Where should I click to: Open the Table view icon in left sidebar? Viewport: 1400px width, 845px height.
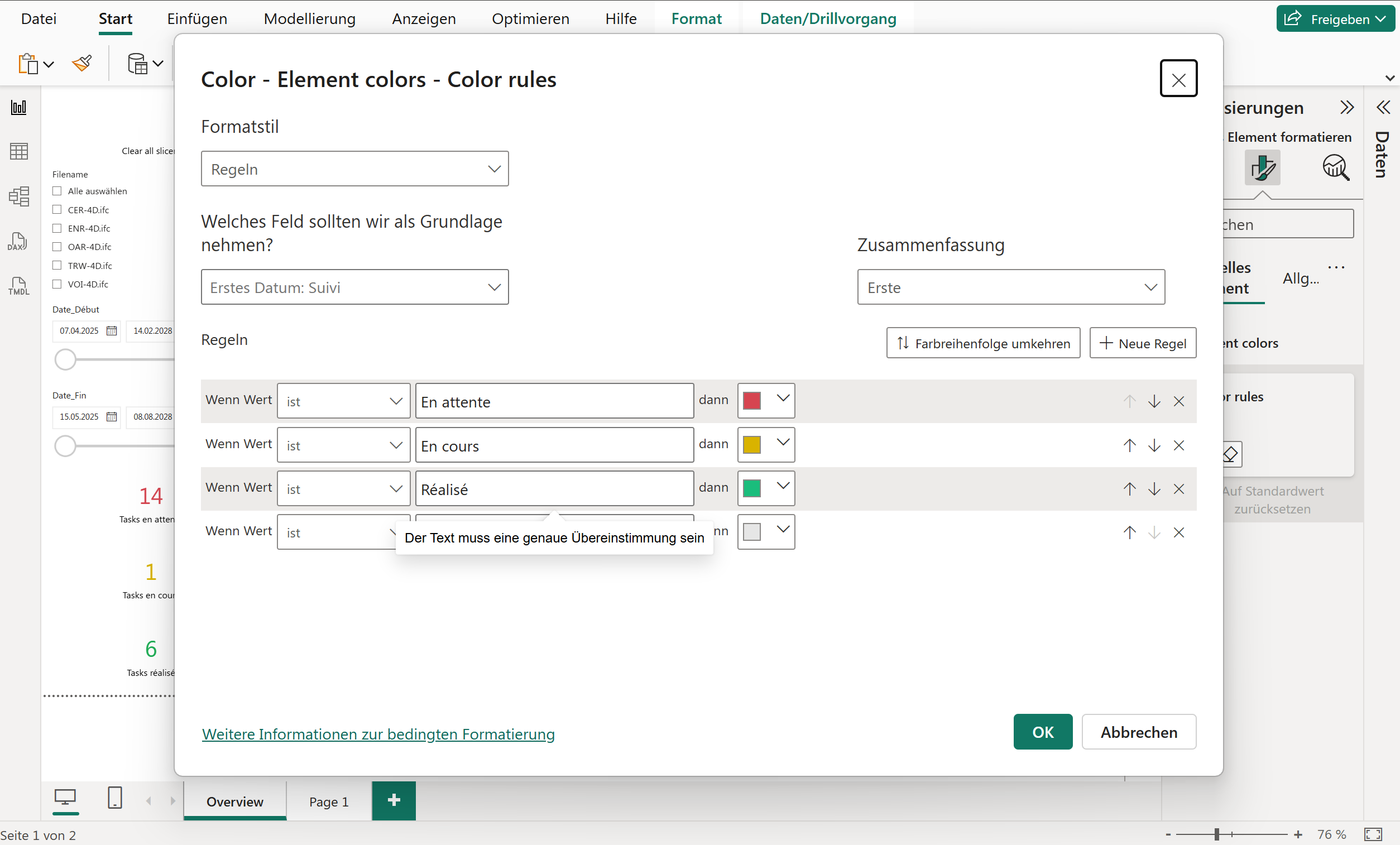(x=19, y=151)
